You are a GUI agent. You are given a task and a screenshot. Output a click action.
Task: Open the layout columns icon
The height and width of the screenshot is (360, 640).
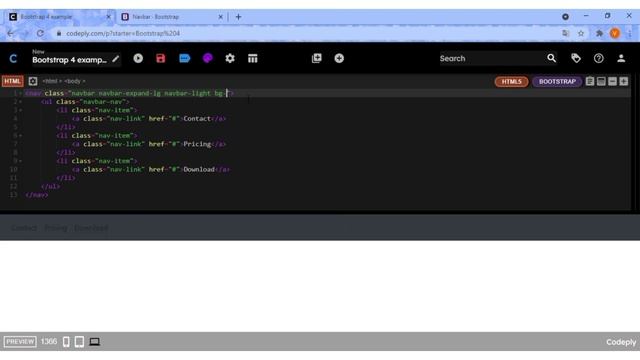pyautogui.click(x=253, y=58)
